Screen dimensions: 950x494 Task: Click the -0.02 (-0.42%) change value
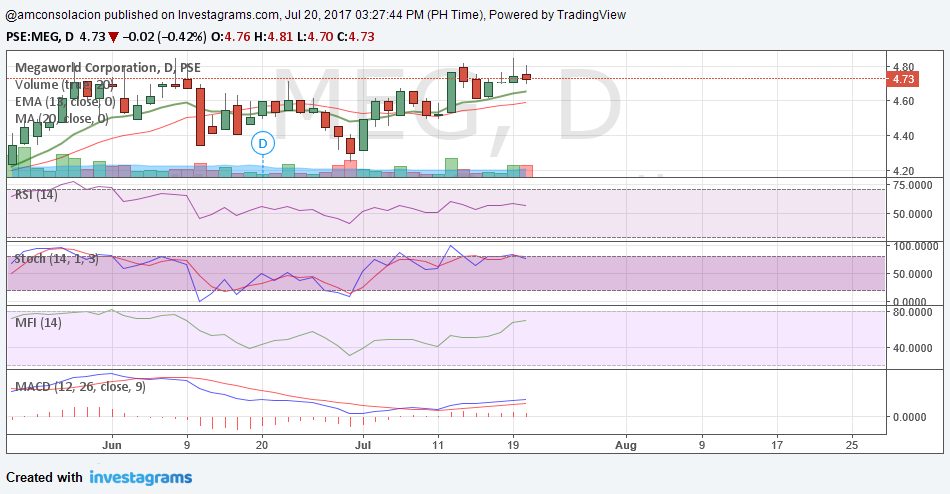[x=164, y=36]
